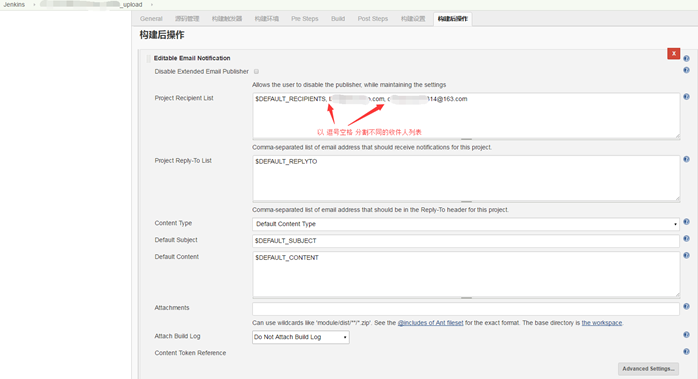Focus the Project Reply-To List text area

point(466,178)
